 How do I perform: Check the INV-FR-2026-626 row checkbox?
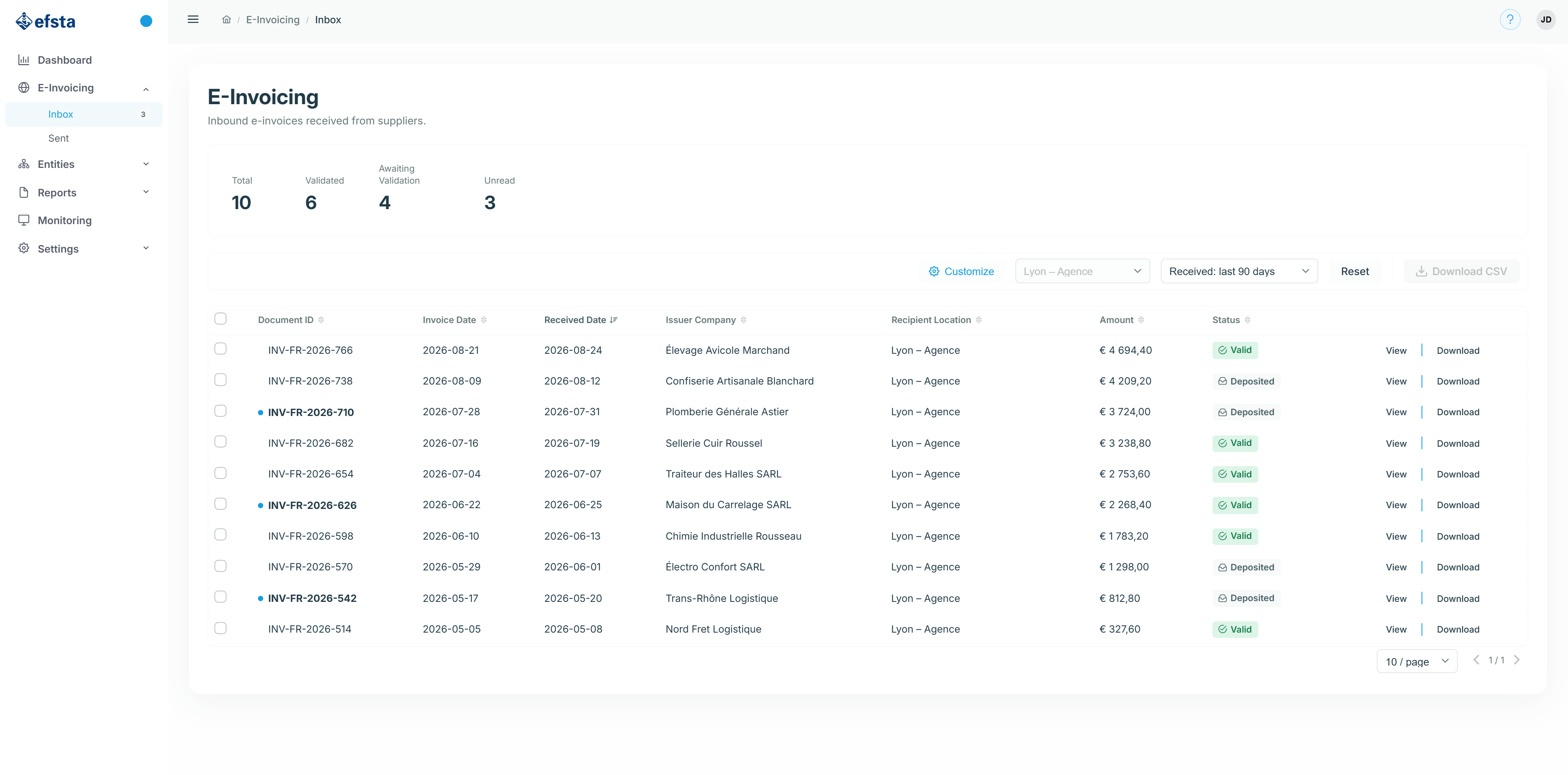[220, 504]
